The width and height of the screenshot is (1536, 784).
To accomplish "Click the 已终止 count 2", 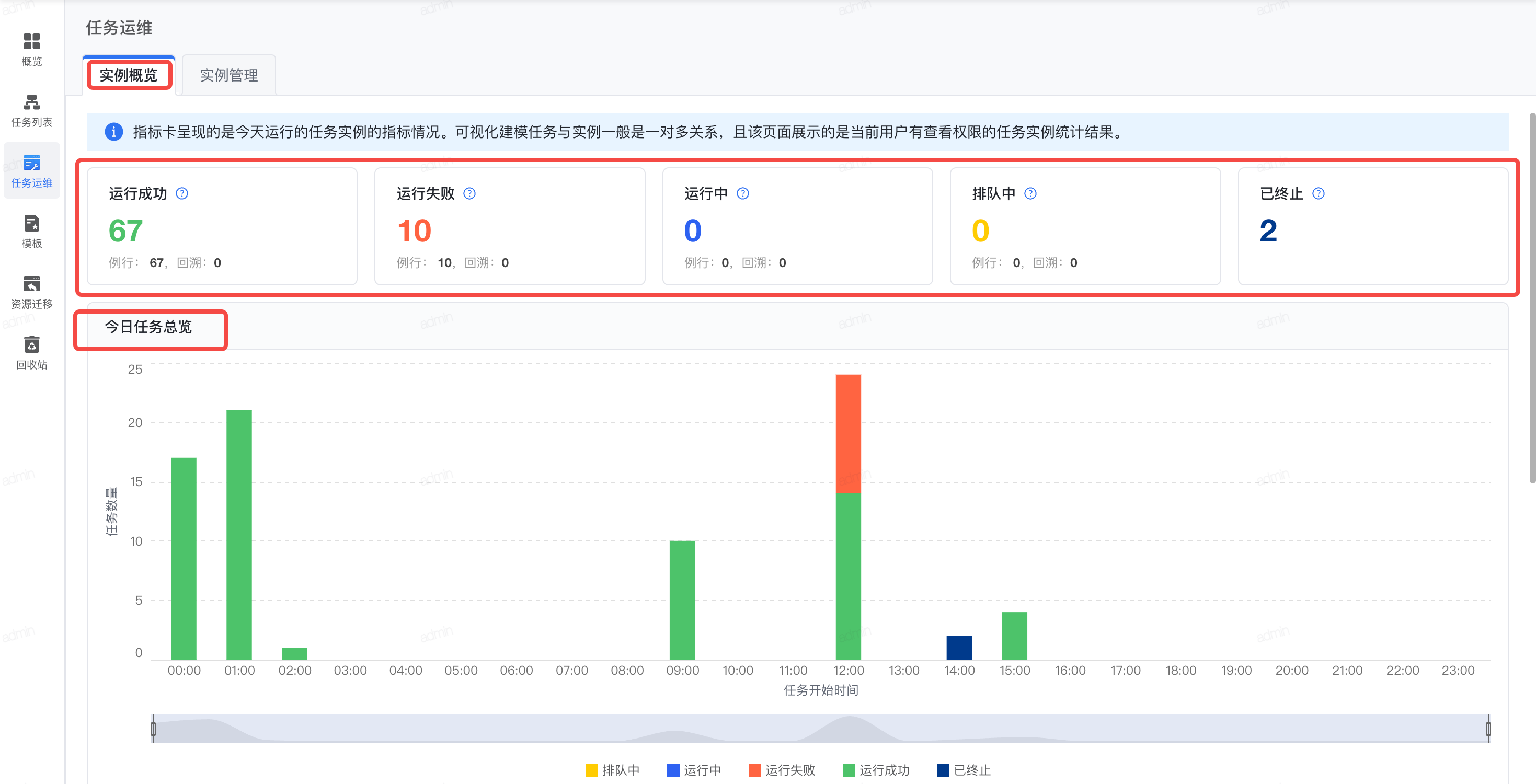I will coord(1268,230).
